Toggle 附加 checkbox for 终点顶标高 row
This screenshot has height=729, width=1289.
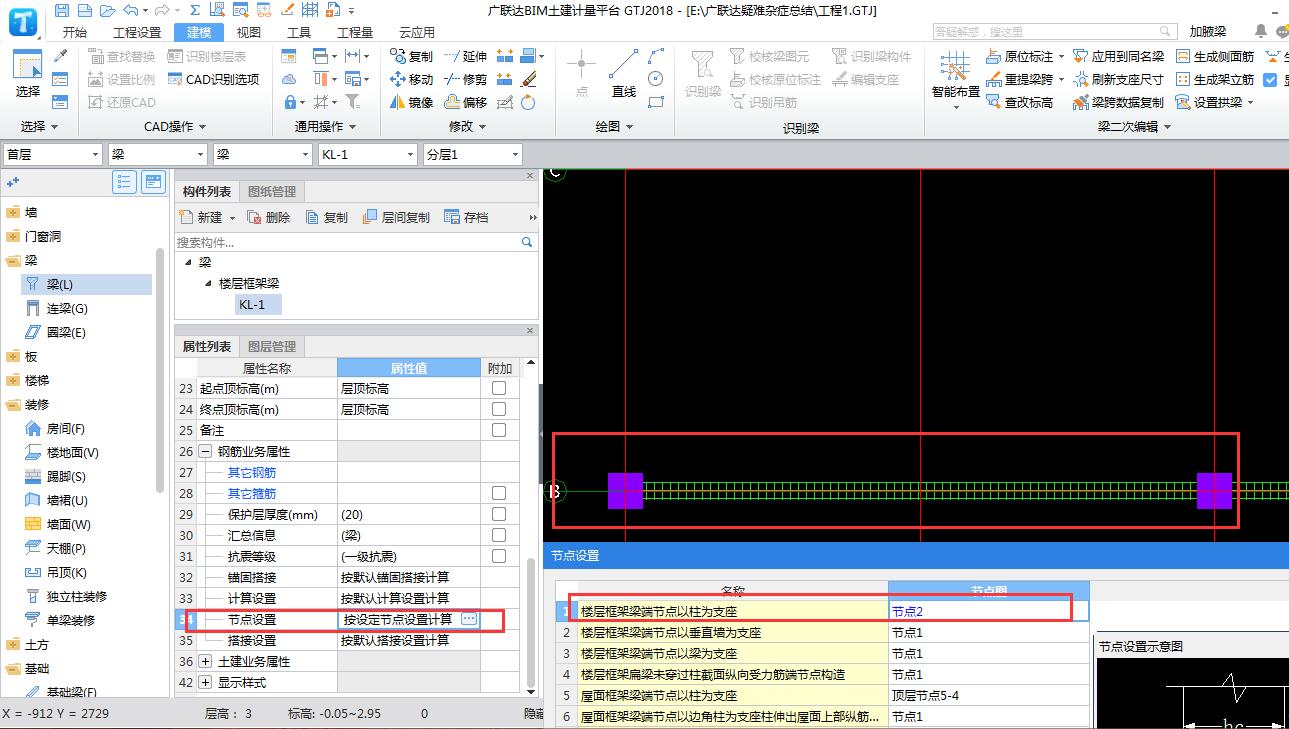499,409
